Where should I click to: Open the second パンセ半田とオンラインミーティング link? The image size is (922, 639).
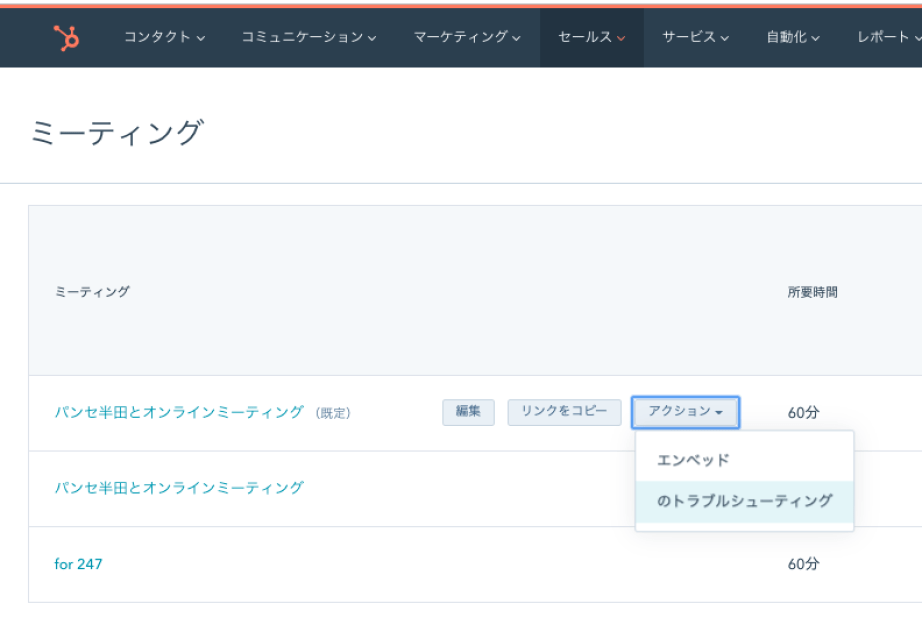click(179, 488)
